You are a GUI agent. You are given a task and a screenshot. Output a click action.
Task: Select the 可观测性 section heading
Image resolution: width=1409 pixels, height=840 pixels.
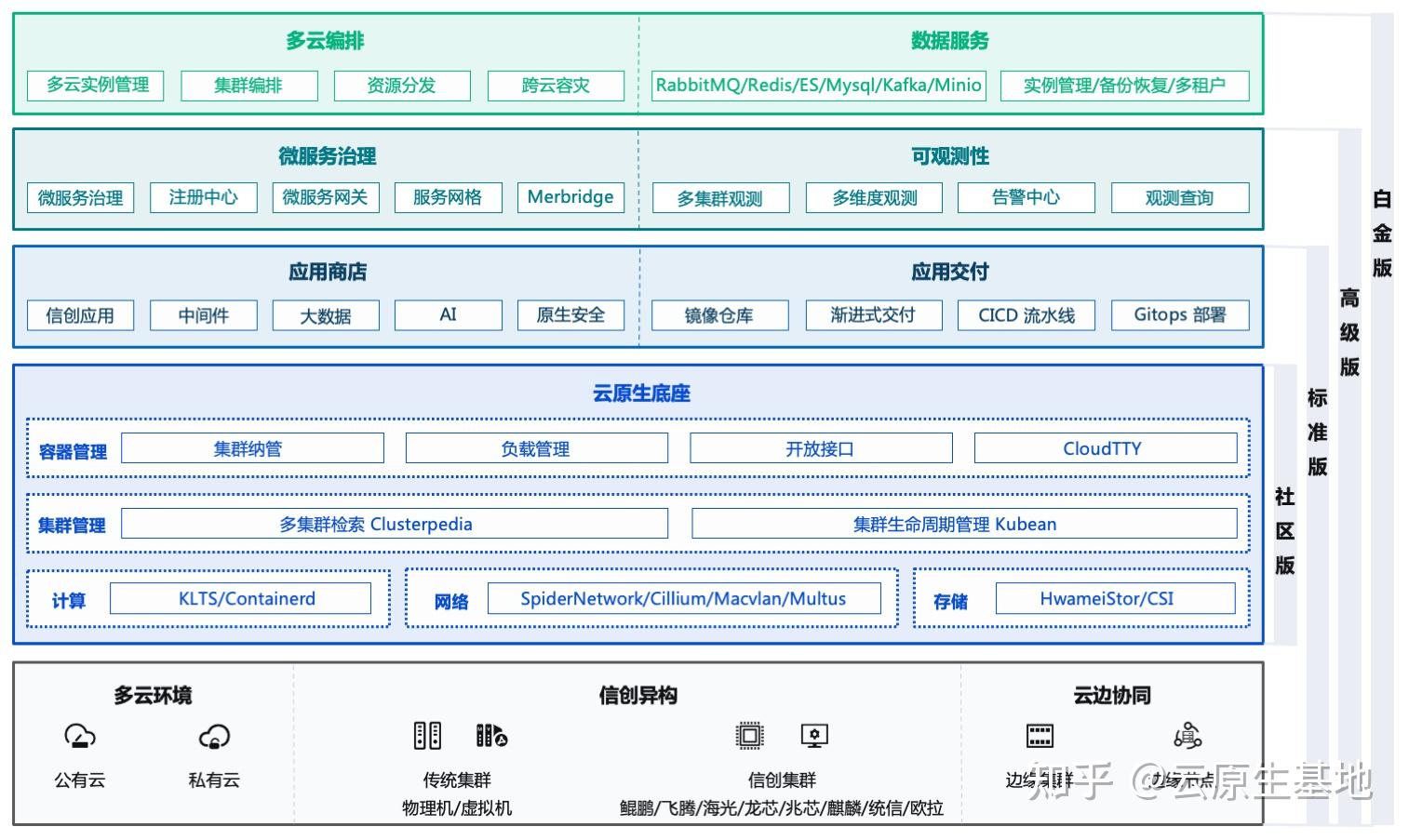[950, 156]
